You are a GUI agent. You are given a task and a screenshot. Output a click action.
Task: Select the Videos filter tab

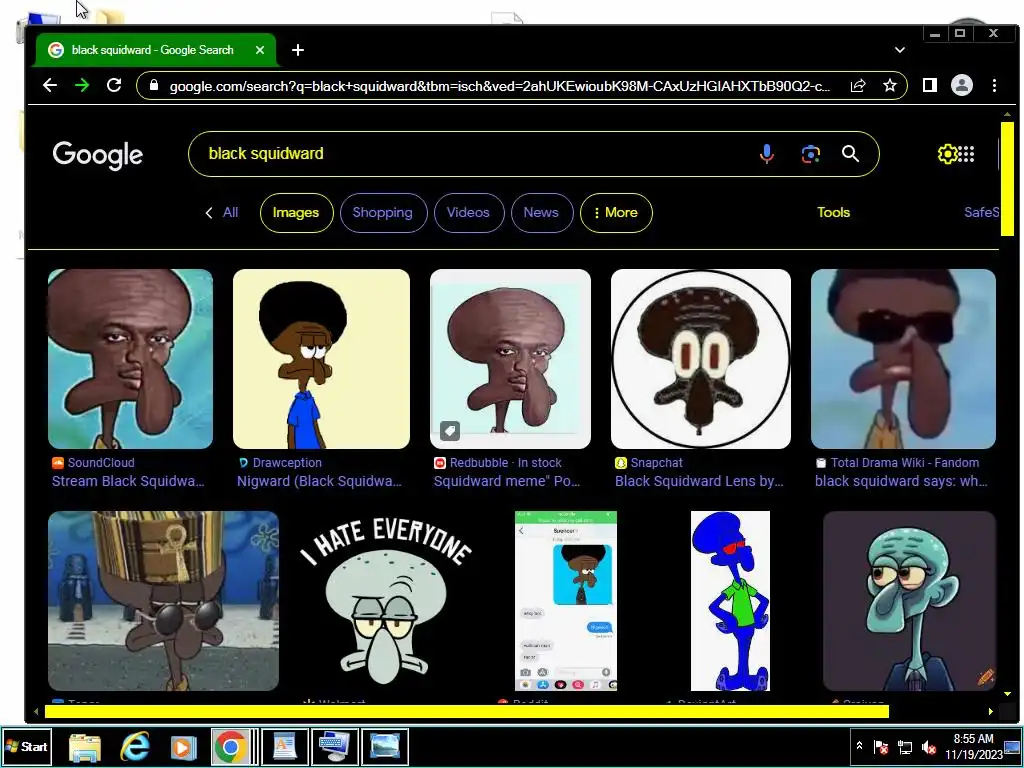click(469, 213)
